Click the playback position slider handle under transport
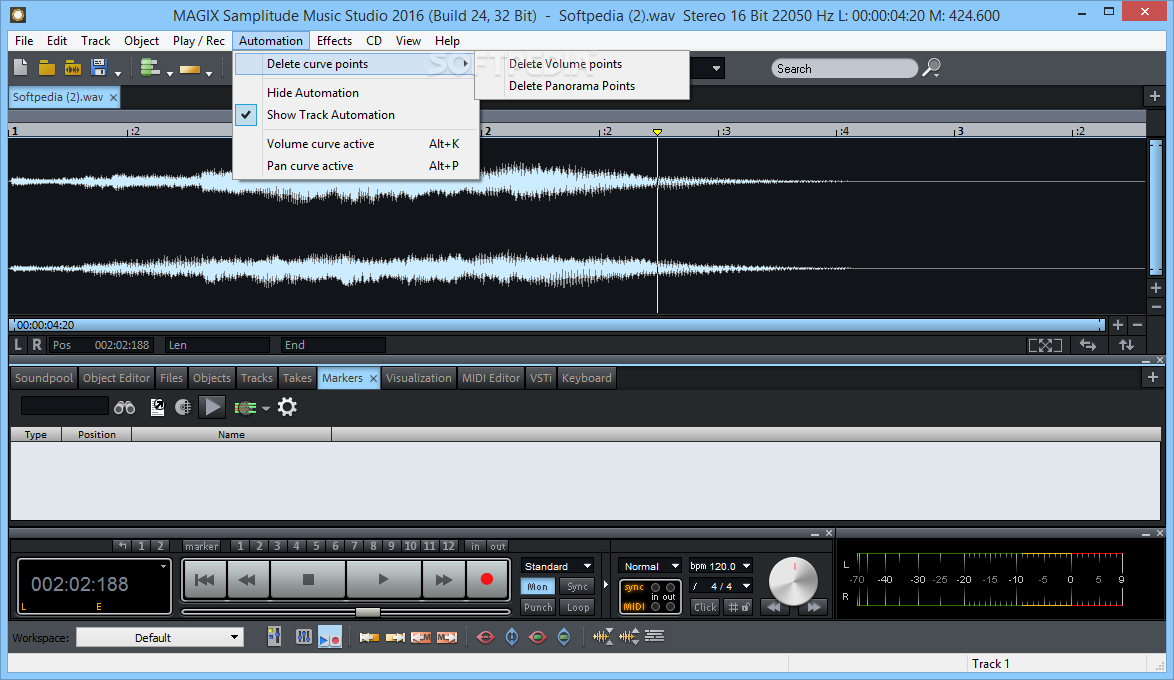Viewport: 1174px width, 680px height. [368, 612]
